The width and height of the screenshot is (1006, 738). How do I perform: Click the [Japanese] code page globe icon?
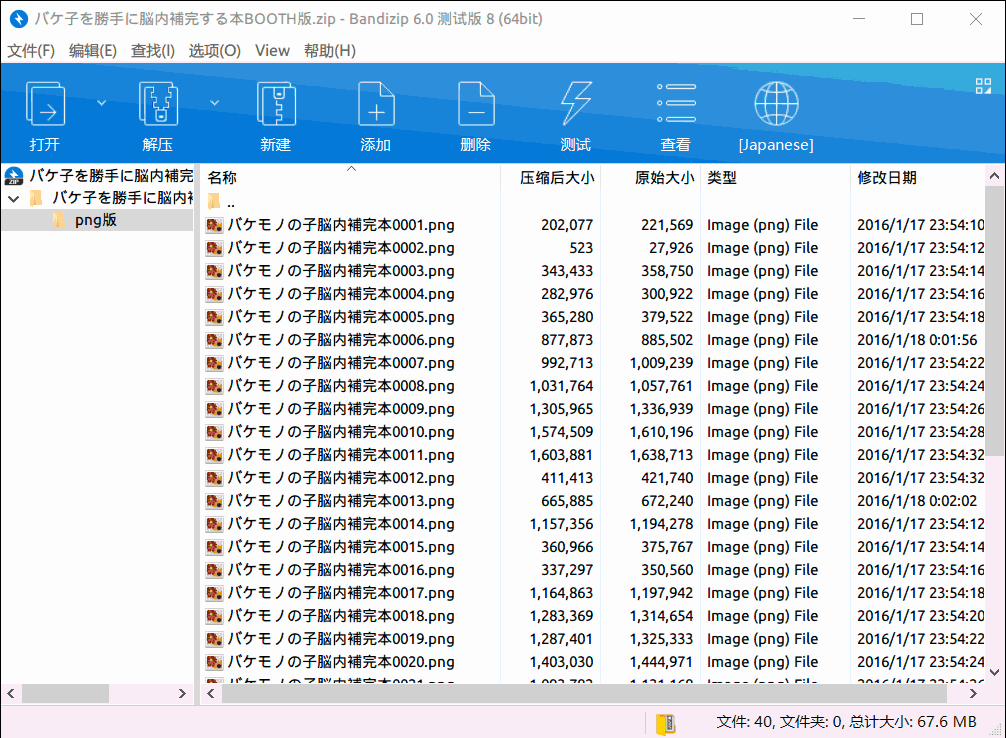[x=776, y=104]
